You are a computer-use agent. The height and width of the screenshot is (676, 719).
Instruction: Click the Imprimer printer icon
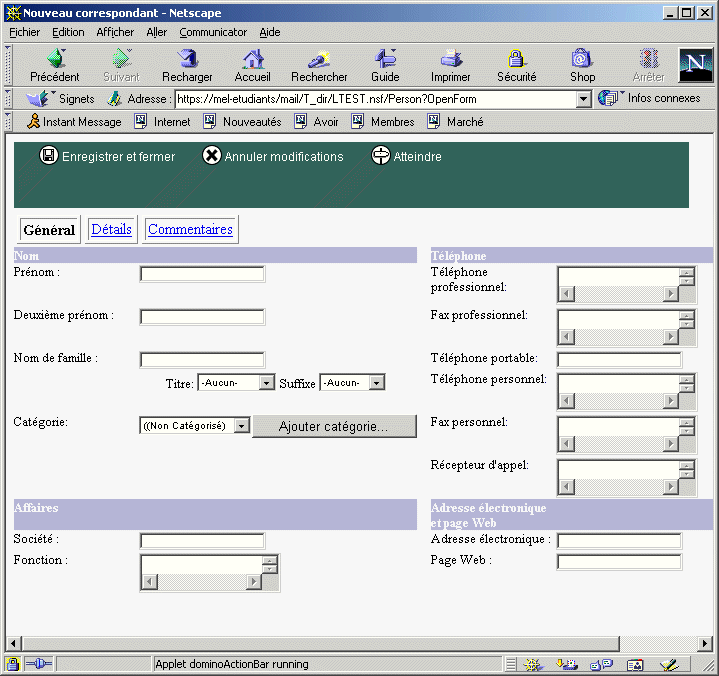(451, 59)
